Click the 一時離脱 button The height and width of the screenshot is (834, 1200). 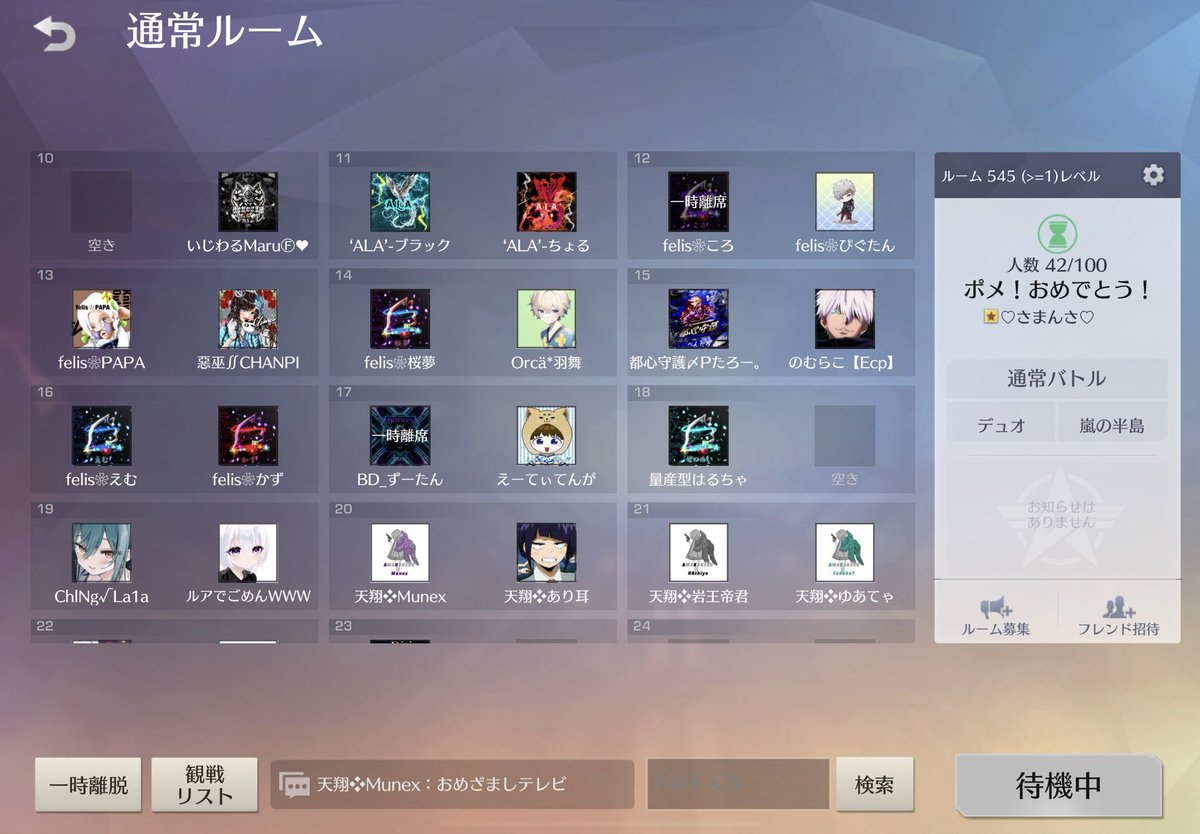(x=89, y=785)
